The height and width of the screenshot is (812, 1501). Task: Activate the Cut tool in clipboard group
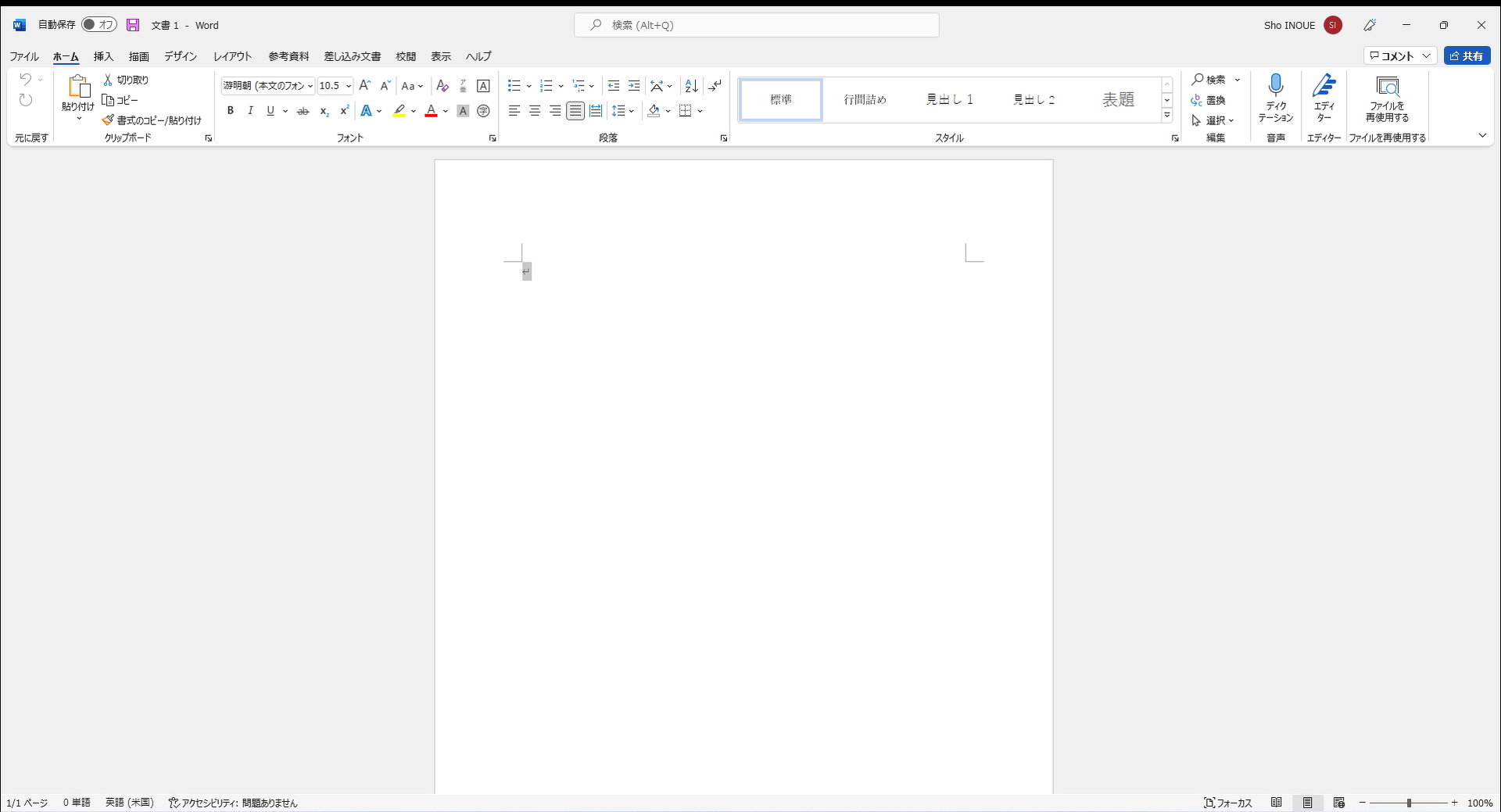pos(125,79)
